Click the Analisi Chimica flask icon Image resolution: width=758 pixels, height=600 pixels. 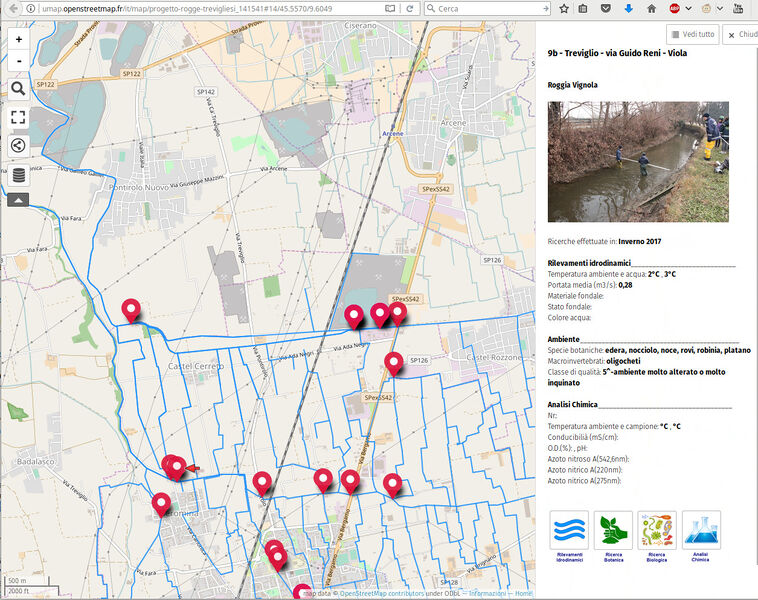click(701, 530)
